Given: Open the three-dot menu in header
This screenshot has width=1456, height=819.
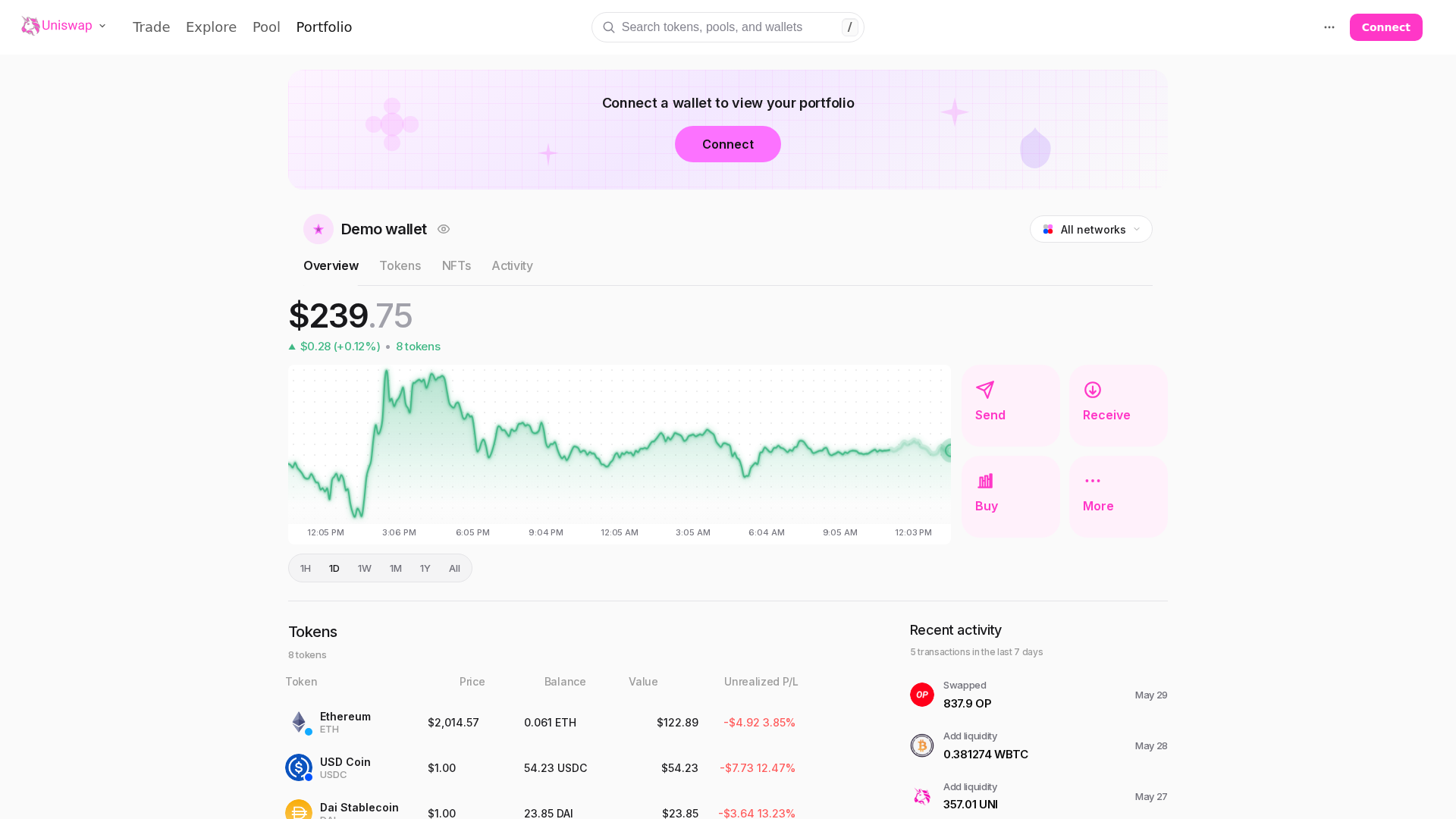Looking at the screenshot, I should click(1329, 27).
